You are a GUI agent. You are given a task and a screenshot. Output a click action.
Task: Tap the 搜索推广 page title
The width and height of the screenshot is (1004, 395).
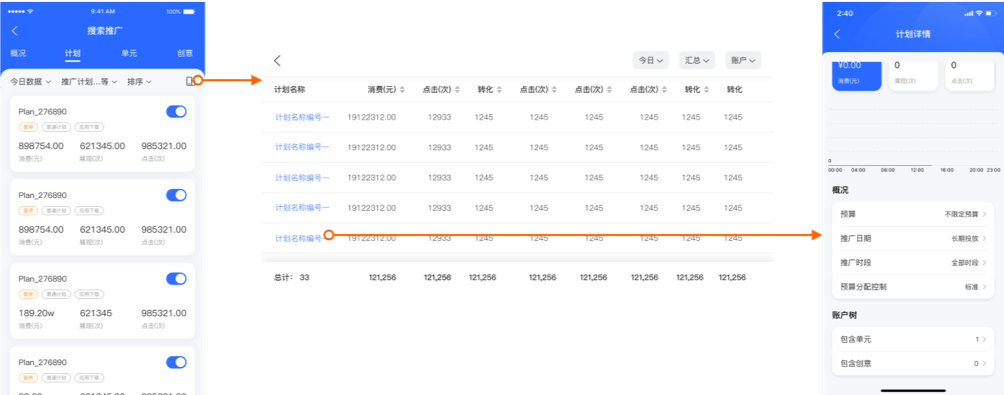coord(105,31)
